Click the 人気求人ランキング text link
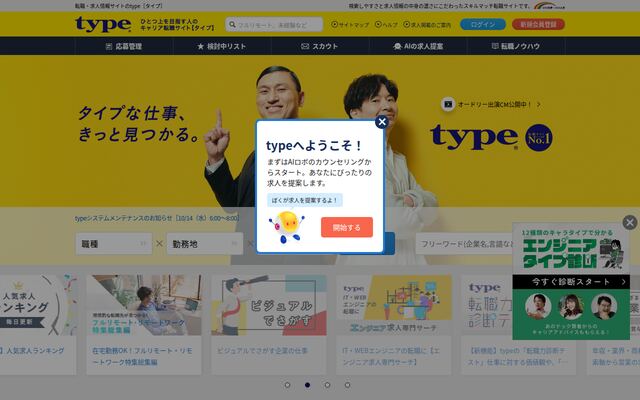This screenshot has width=640, height=400. pyautogui.click(x=32, y=351)
